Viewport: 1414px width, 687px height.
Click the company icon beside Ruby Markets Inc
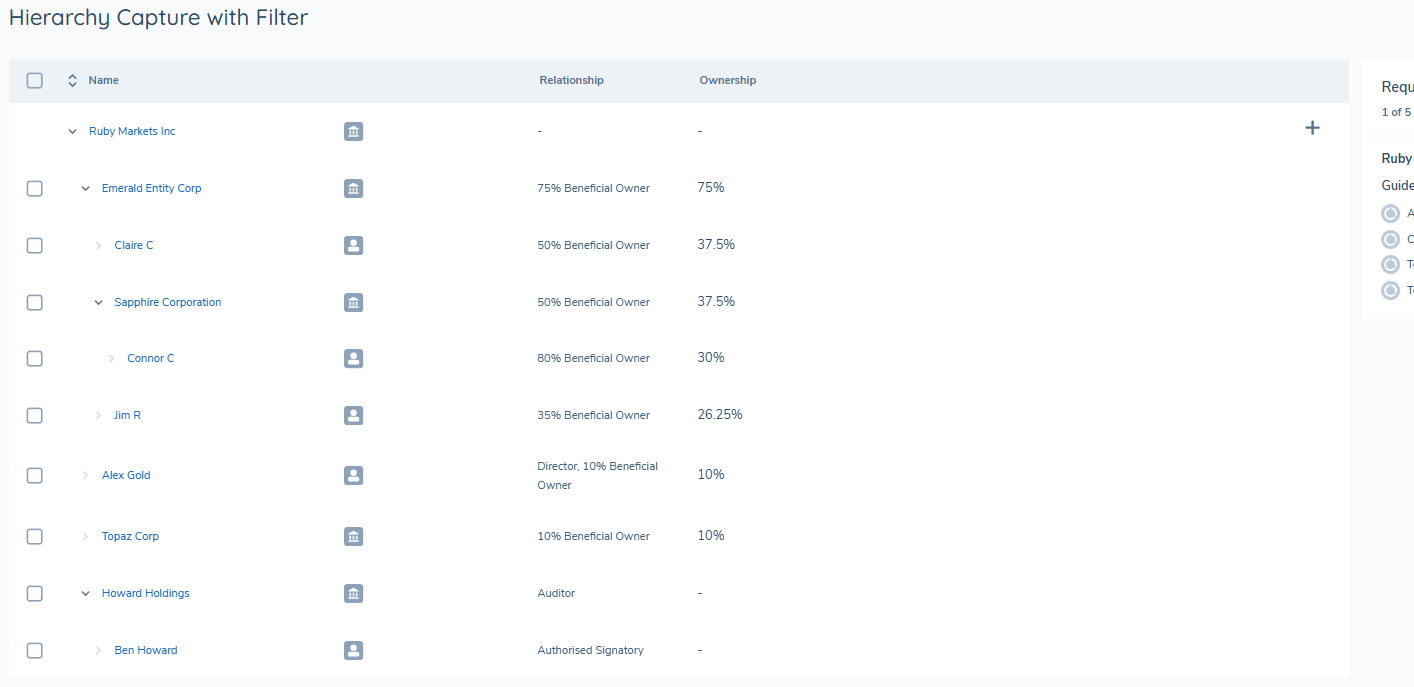pyautogui.click(x=353, y=131)
